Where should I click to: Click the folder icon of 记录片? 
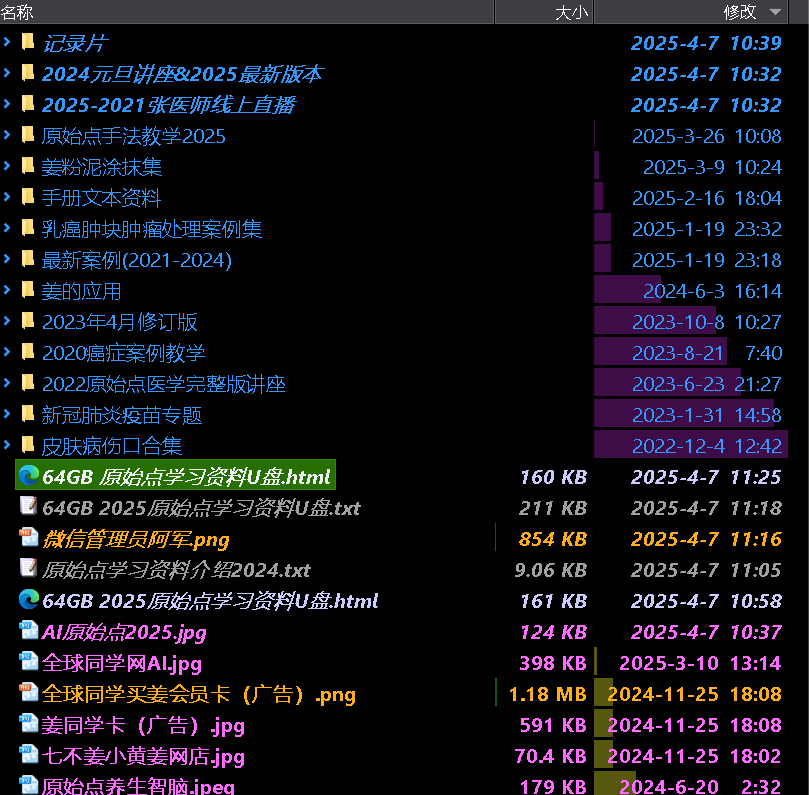[x=29, y=42]
